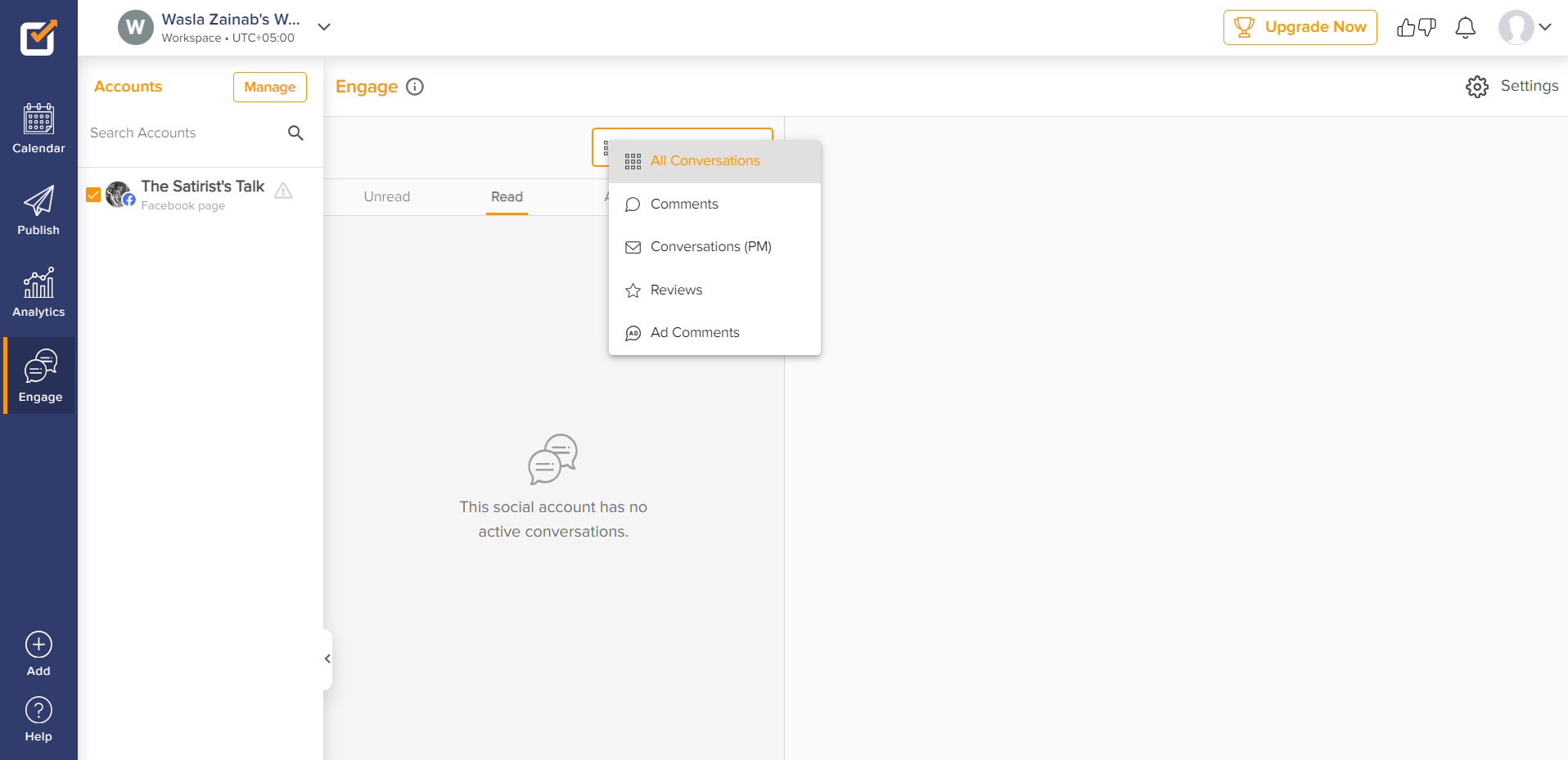
Task: Open Analytics from the sidebar
Action: [x=38, y=292]
